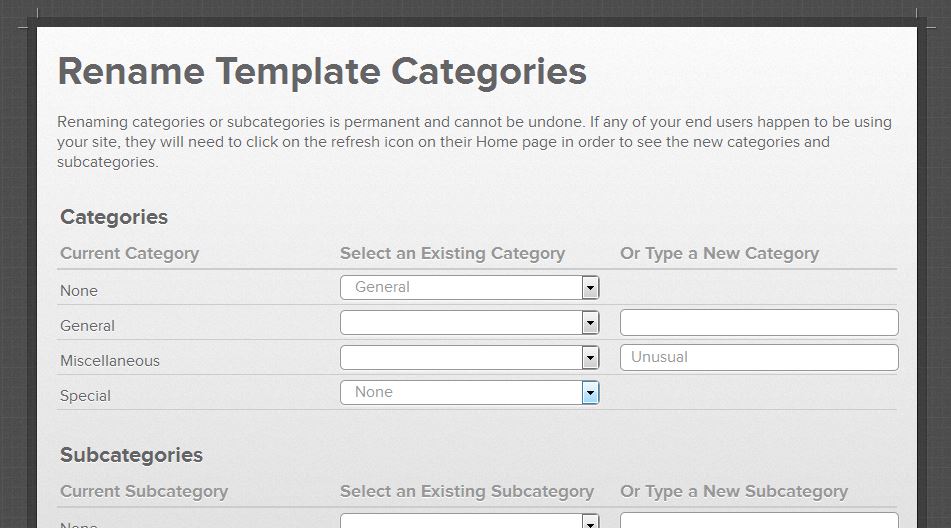951x528 pixels.
Task: Click the Subcategories section heading
Action: (x=131, y=455)
